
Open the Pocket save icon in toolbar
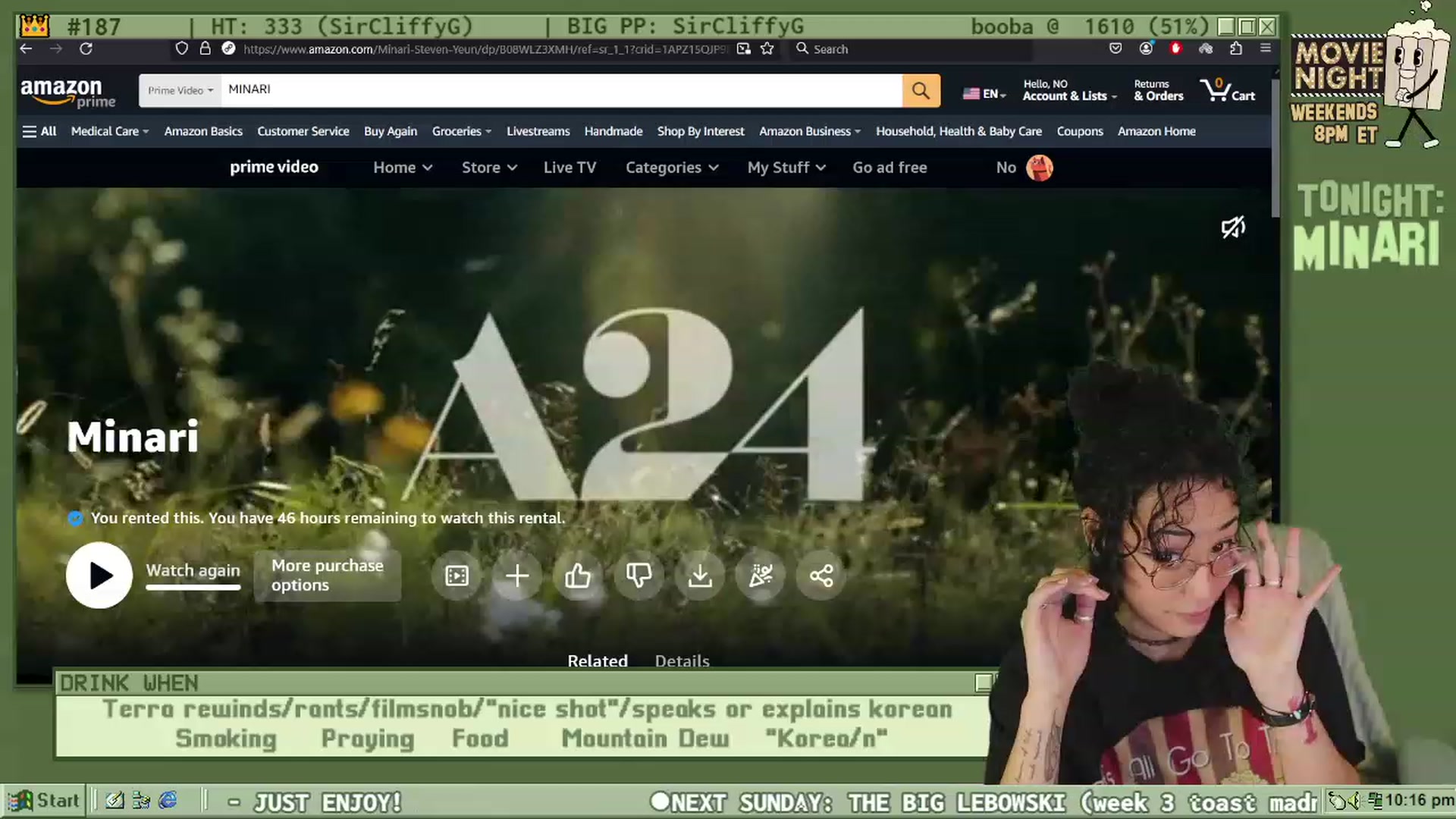click(x=1116, y=49)
